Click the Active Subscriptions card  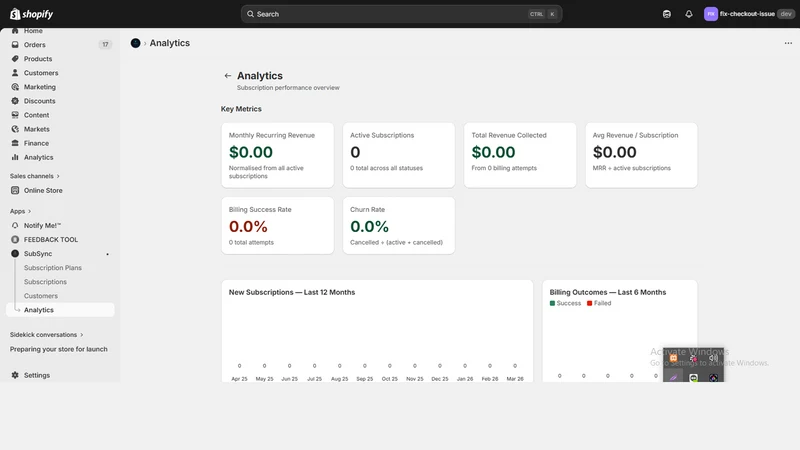point(399,155)
